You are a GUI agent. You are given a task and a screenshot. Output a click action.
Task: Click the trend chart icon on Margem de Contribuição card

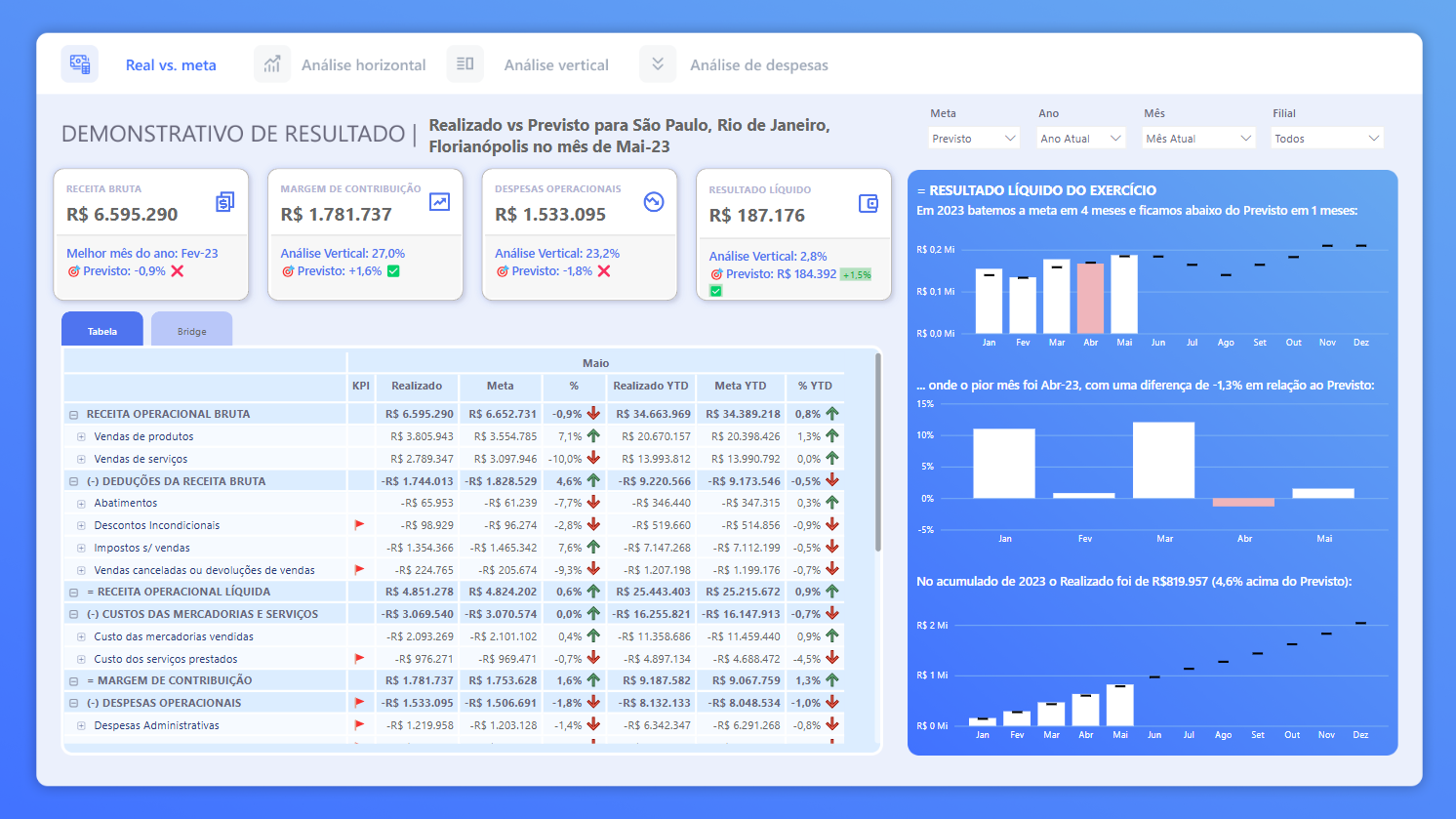coord(439,202)
